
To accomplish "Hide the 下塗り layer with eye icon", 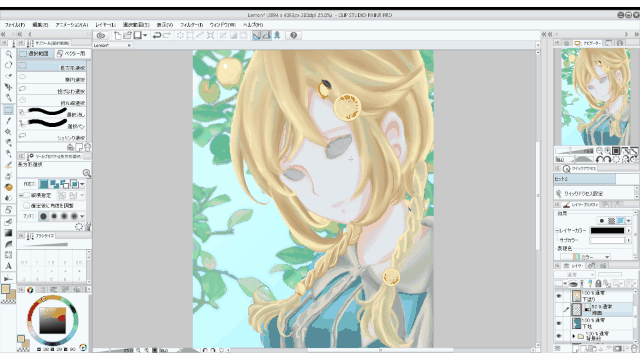I will 559,296.
